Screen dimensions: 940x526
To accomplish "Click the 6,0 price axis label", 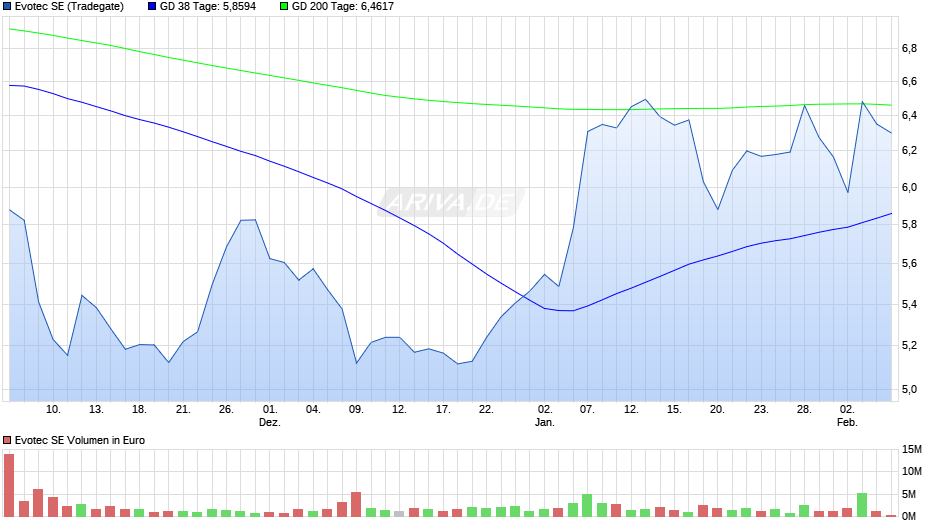I will tap(909, 187).
